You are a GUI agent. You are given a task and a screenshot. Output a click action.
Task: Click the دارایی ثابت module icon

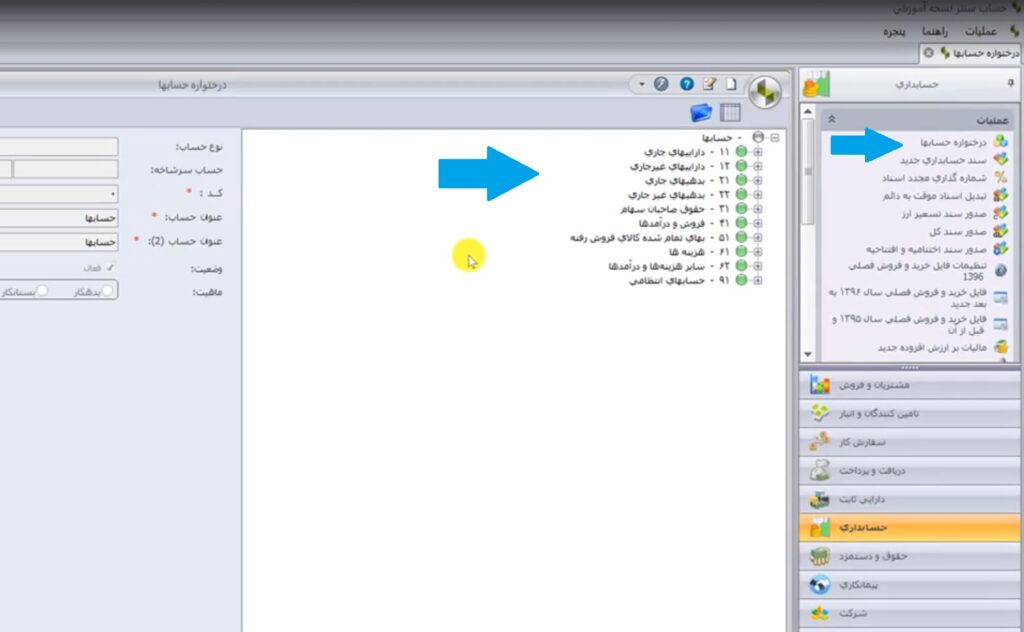(820, 499)
